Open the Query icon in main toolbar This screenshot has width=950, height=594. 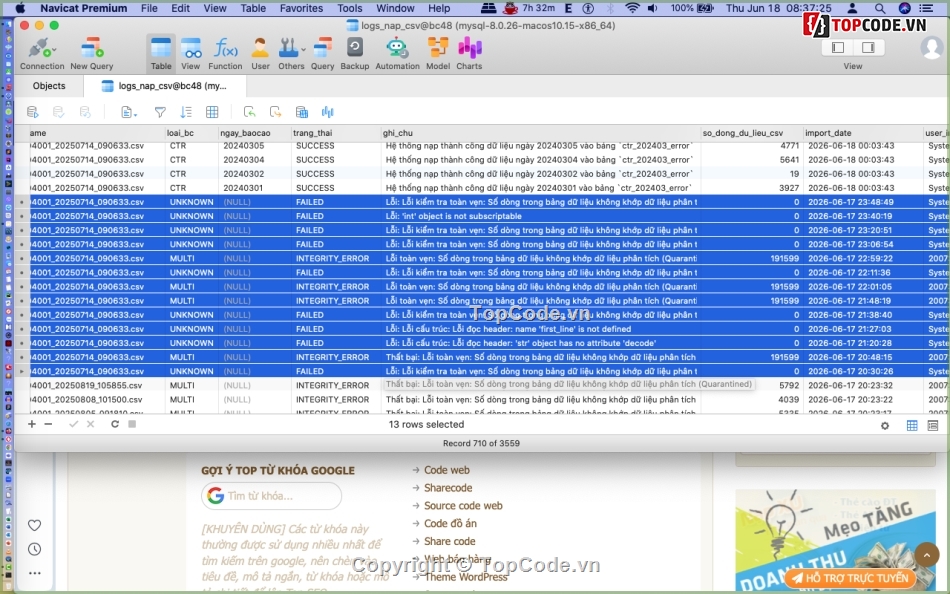click(322, 53)
